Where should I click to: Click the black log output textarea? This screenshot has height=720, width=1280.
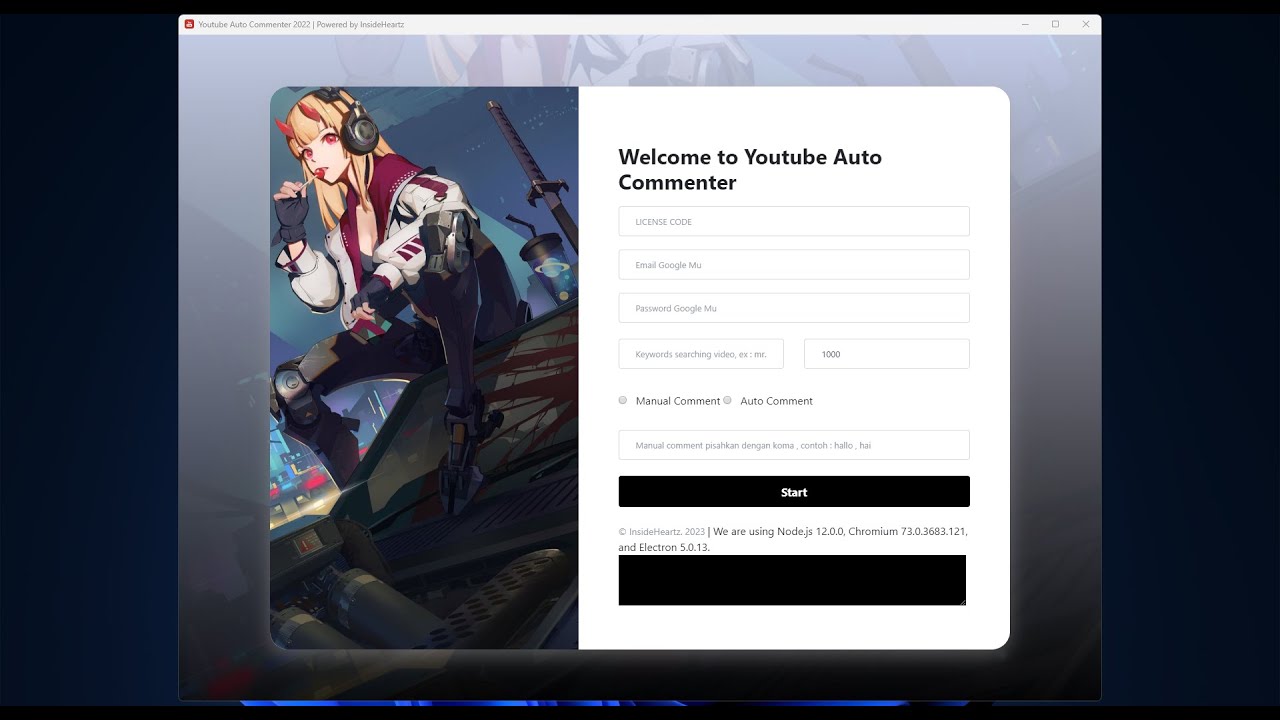tap(792, 580)
